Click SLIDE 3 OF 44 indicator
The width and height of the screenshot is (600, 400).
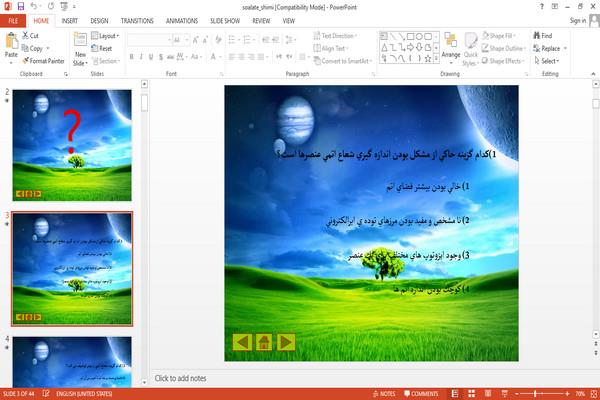(x=18, y=394)
